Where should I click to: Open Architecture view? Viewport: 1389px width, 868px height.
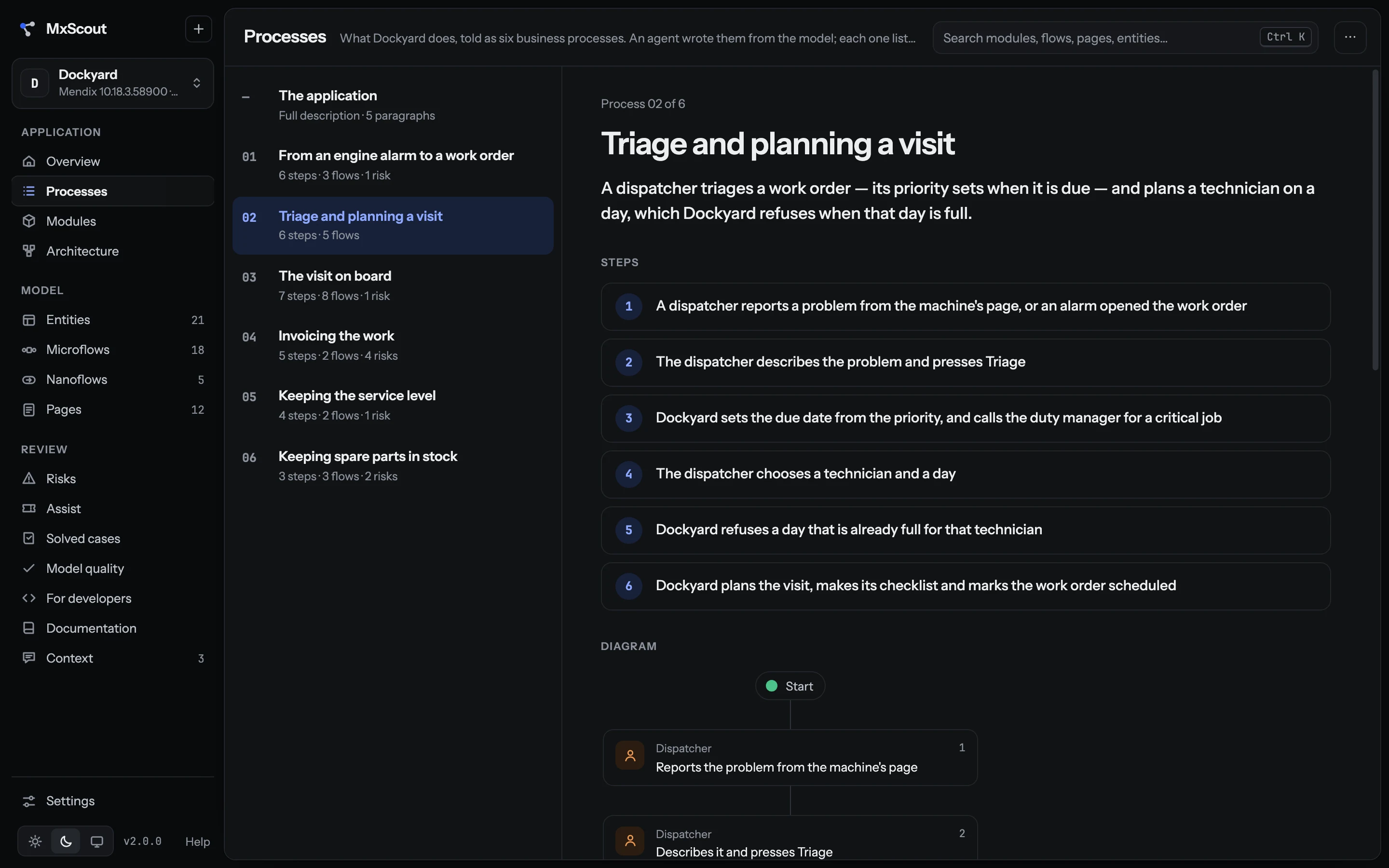[112, 251]
